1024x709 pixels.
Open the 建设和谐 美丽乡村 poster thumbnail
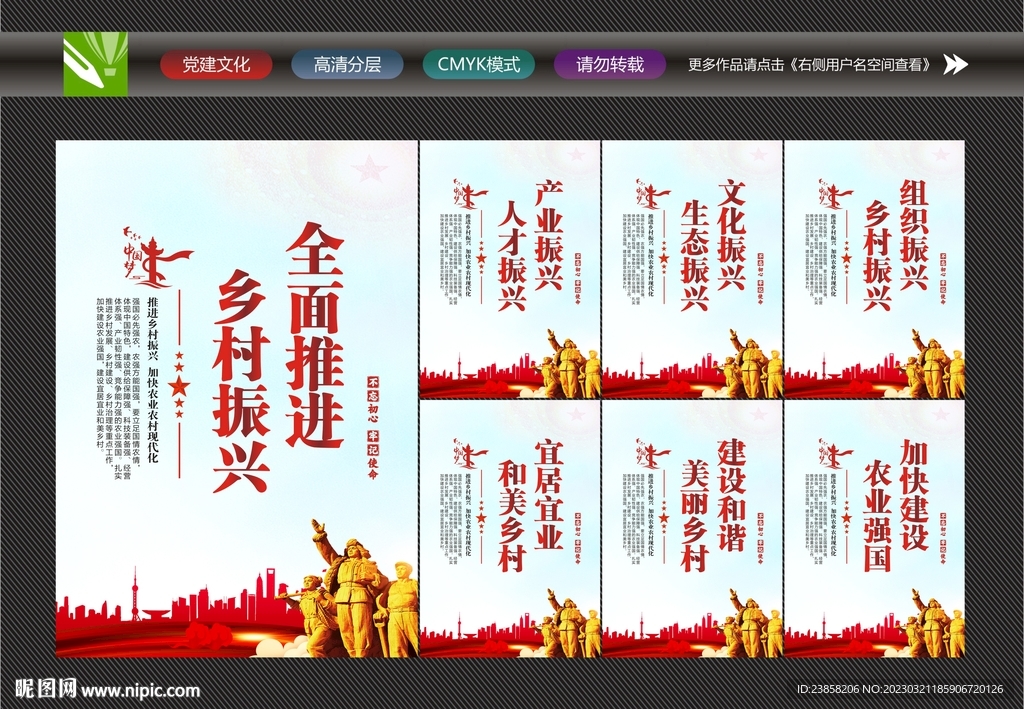click(x=692, y=529)
